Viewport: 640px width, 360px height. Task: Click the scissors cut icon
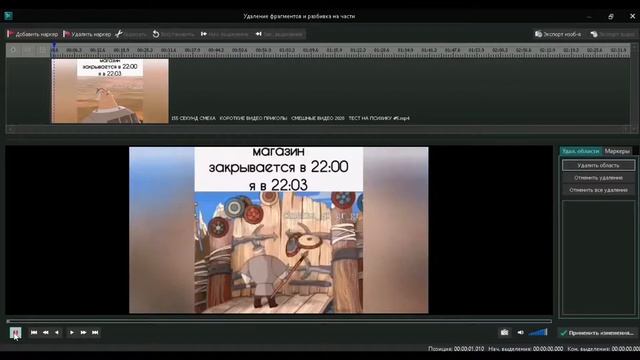pos(119,34)
